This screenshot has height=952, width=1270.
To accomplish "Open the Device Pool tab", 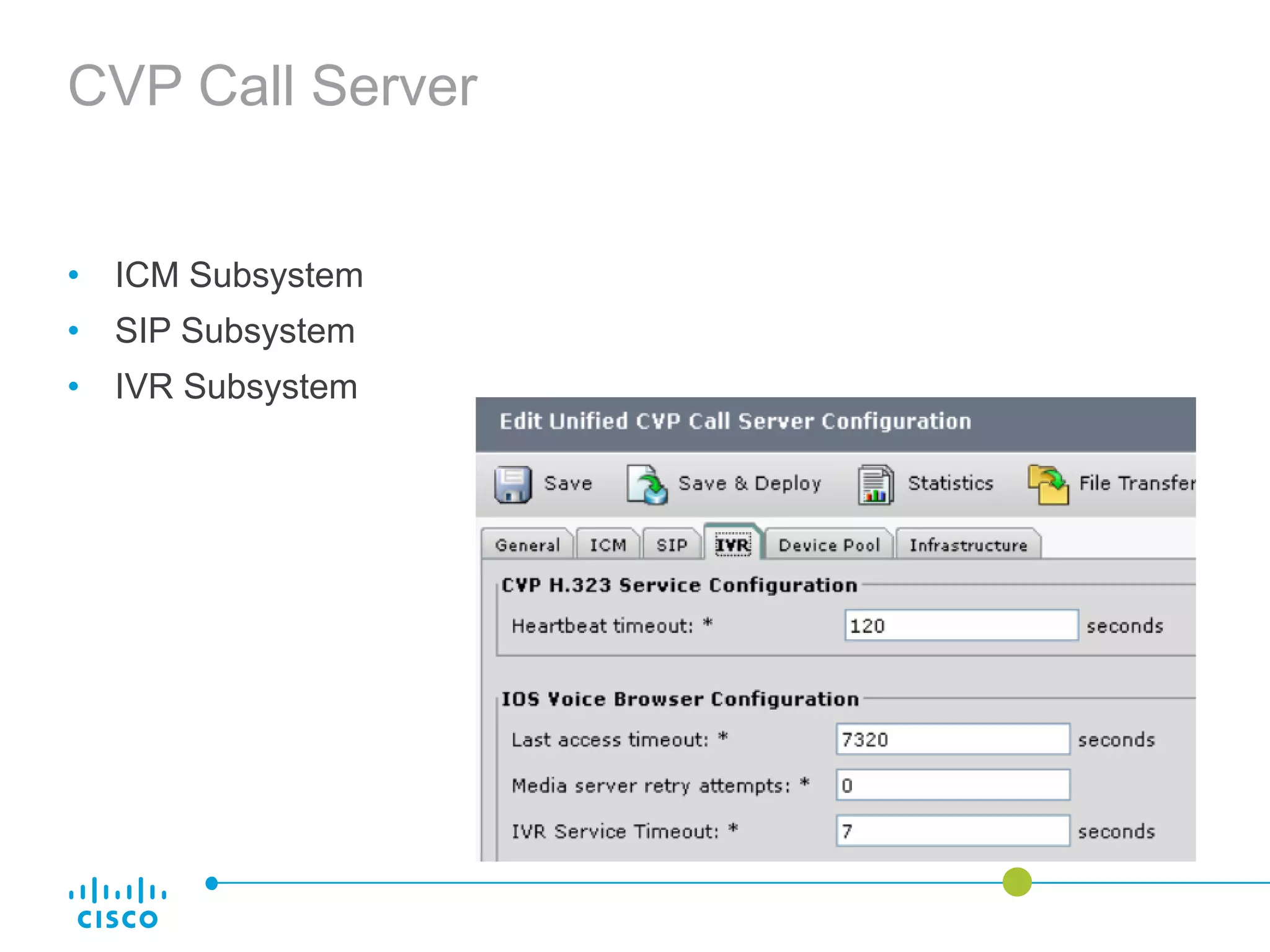I will tap(829, 544).
